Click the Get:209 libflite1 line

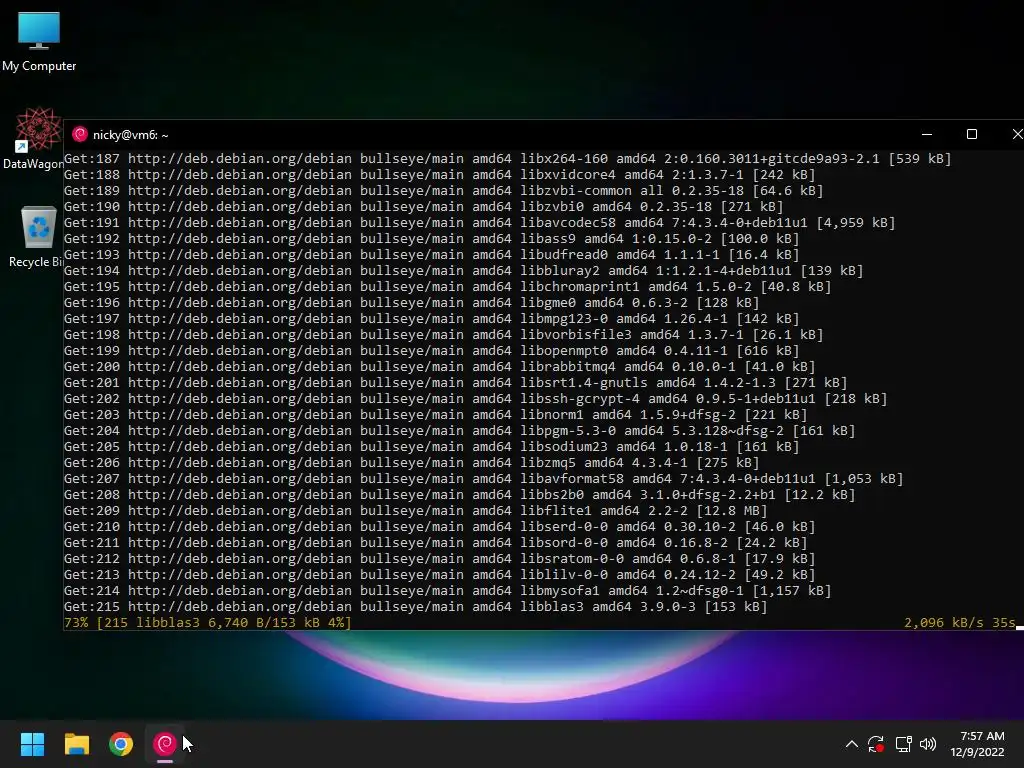(415, 511)
